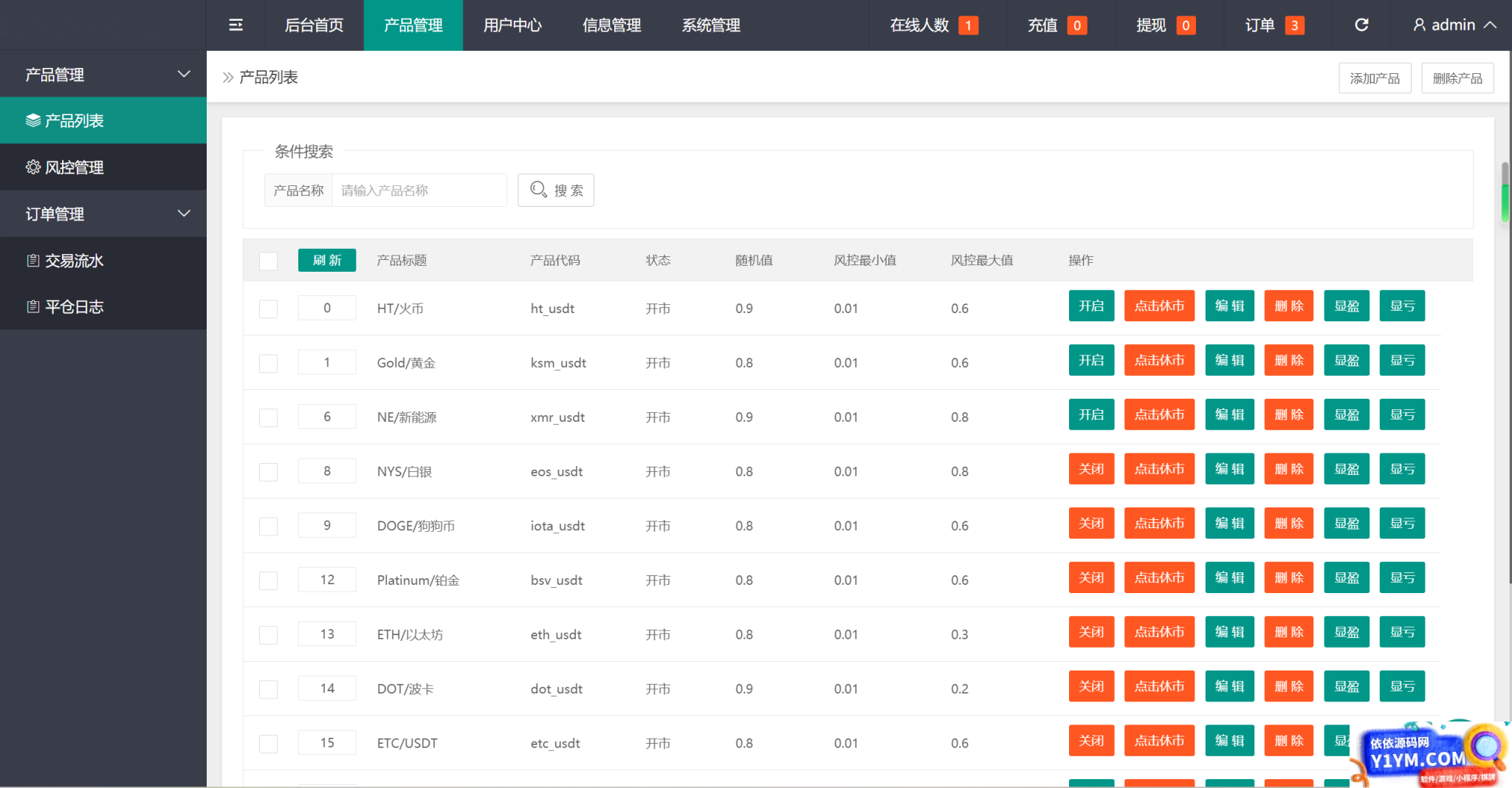Screen dimensions: 1512x788
Task: Click 开启 for HT/火币 row
Action: (1091, 306)
